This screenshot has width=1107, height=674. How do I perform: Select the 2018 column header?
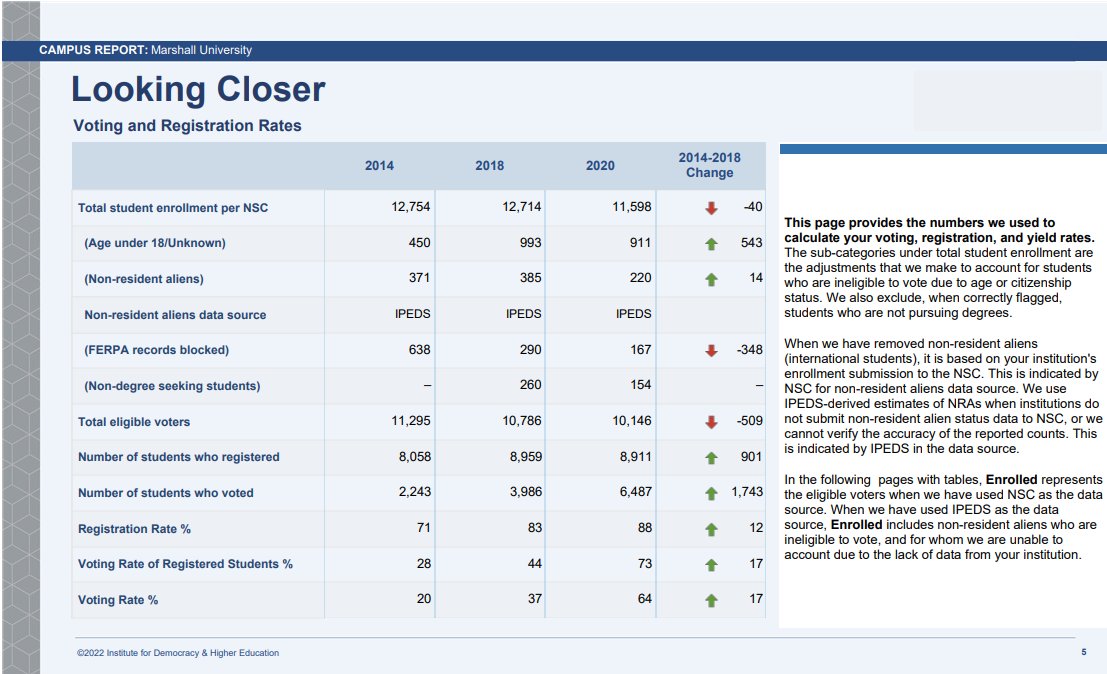click(x=489, y=166)
